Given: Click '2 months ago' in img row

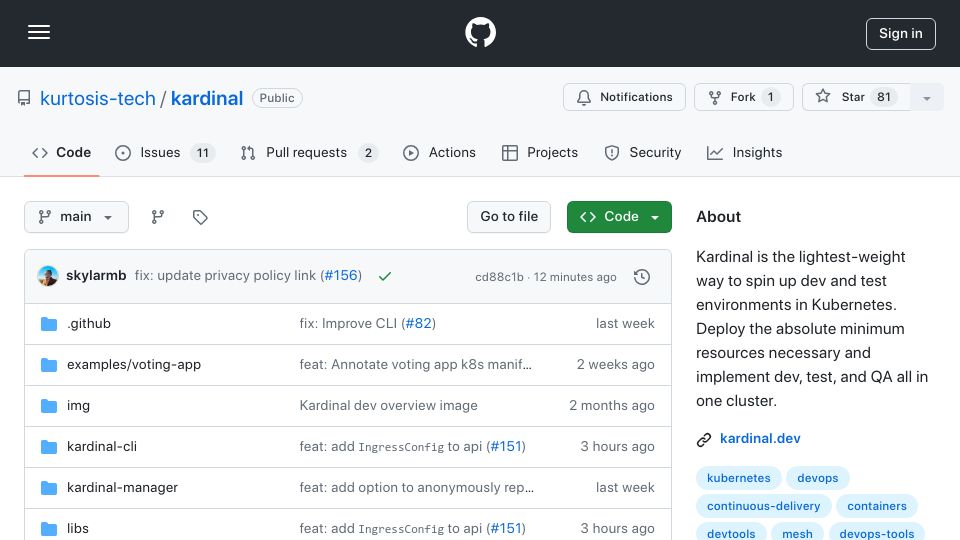Looking at the screenshot, I should click(612, 405).
